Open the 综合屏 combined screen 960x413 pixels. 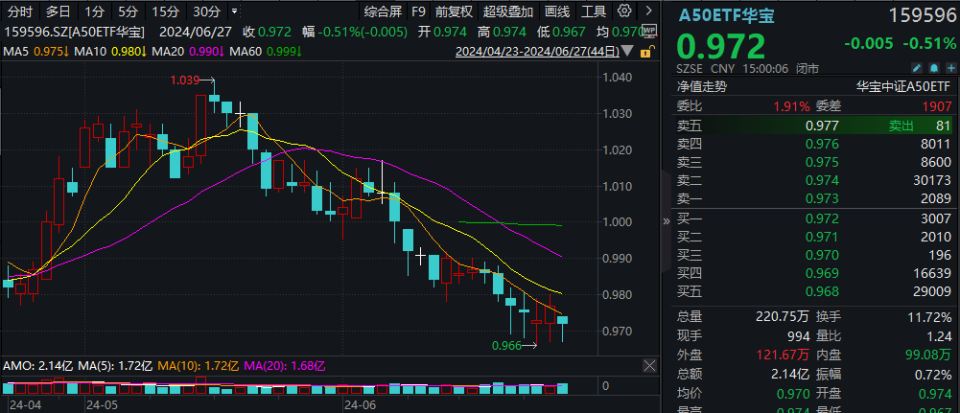383,11
